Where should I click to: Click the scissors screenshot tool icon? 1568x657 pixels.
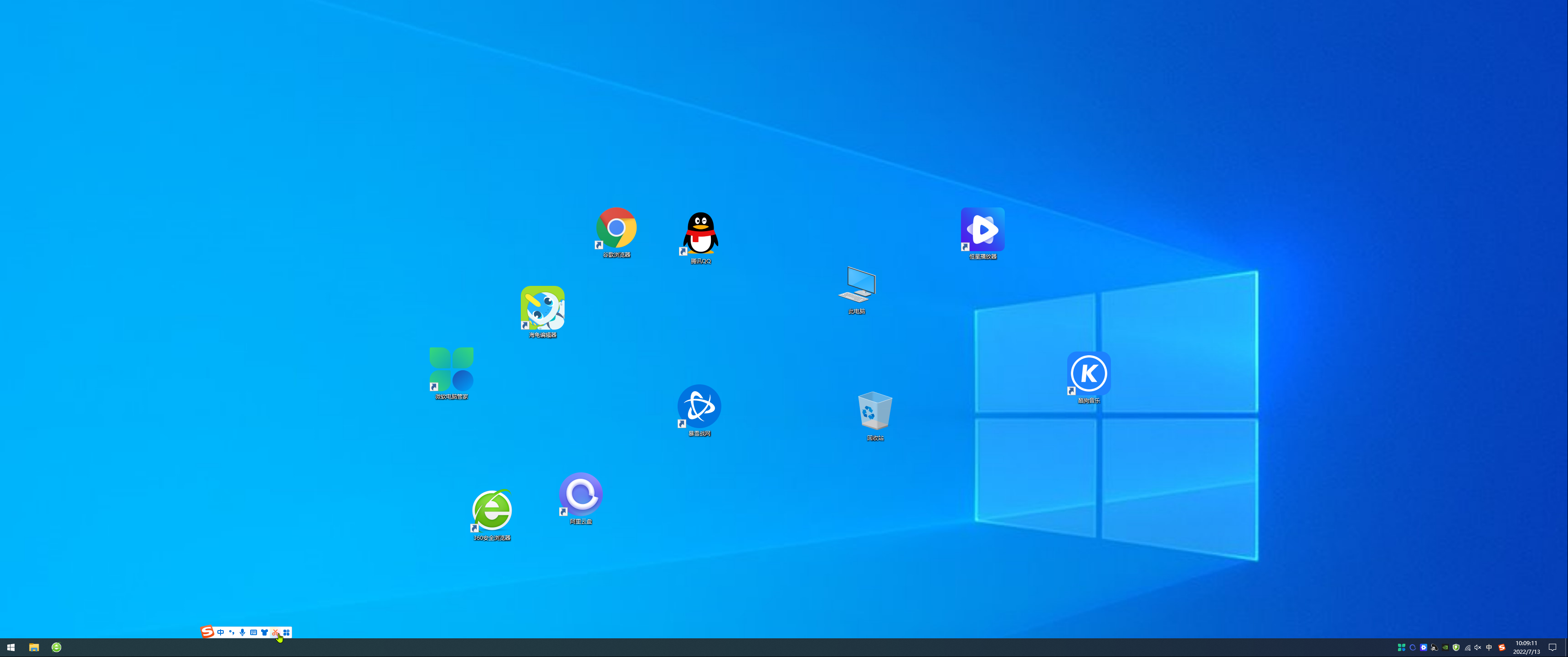point(275,632)
